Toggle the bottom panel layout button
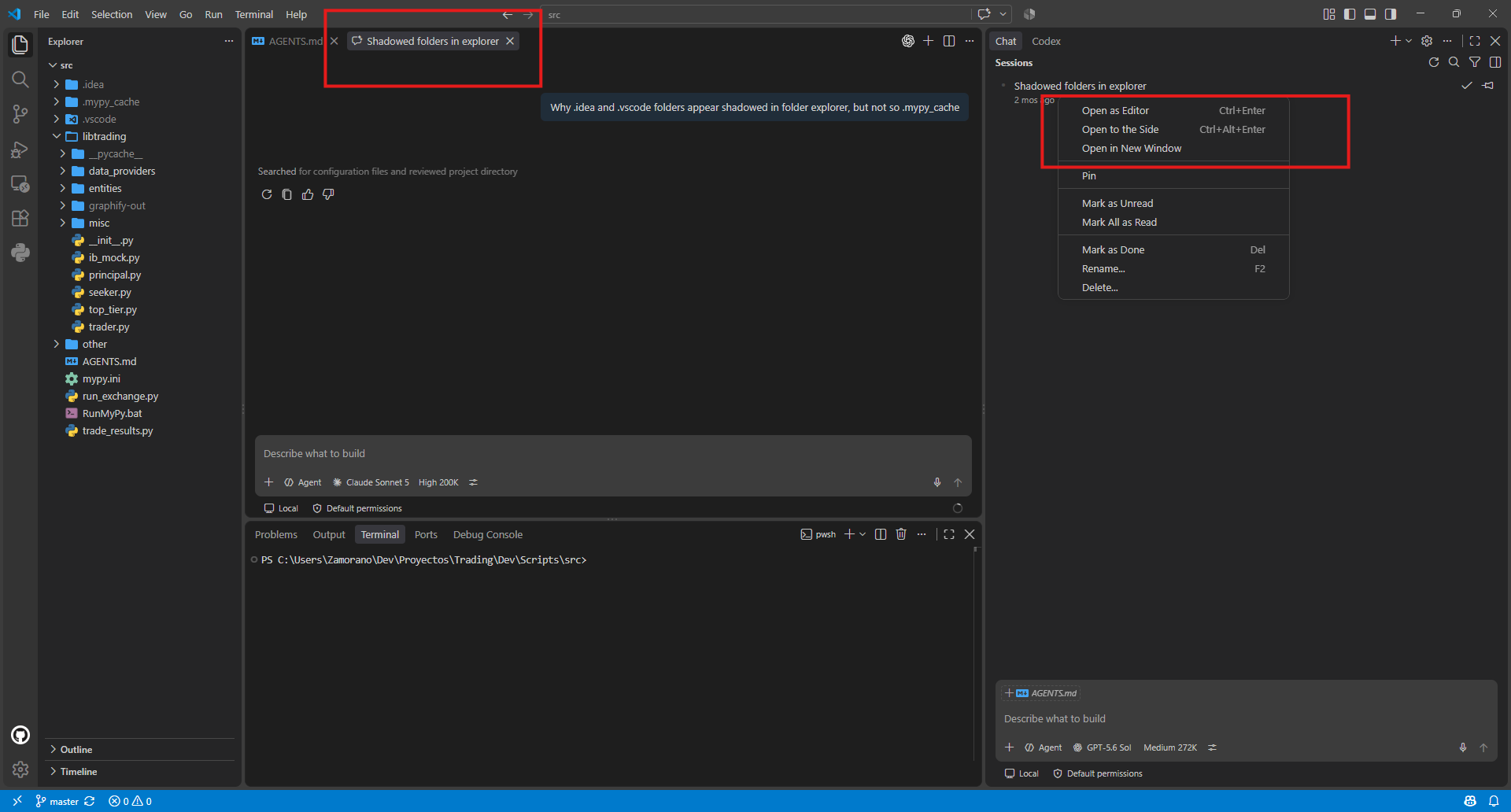Viewport: 1511px width, 812px height. tap(1370, 14)
